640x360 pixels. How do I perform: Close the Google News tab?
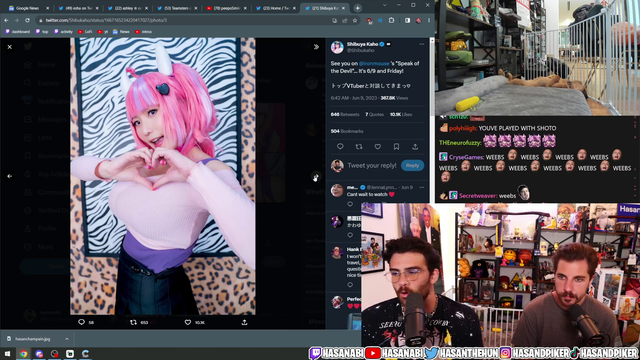[47, 8]
